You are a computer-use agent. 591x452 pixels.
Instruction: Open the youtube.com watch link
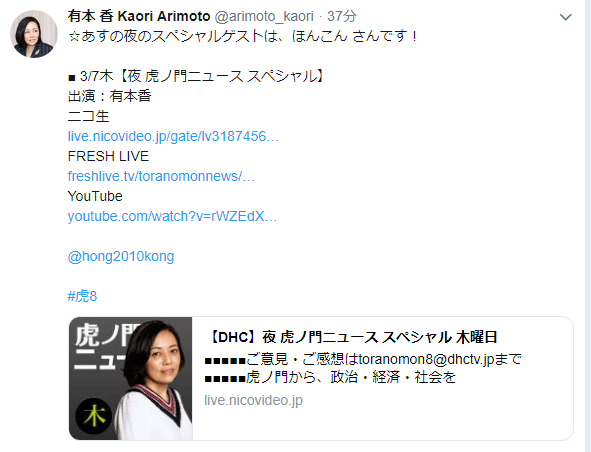(172, 216)
